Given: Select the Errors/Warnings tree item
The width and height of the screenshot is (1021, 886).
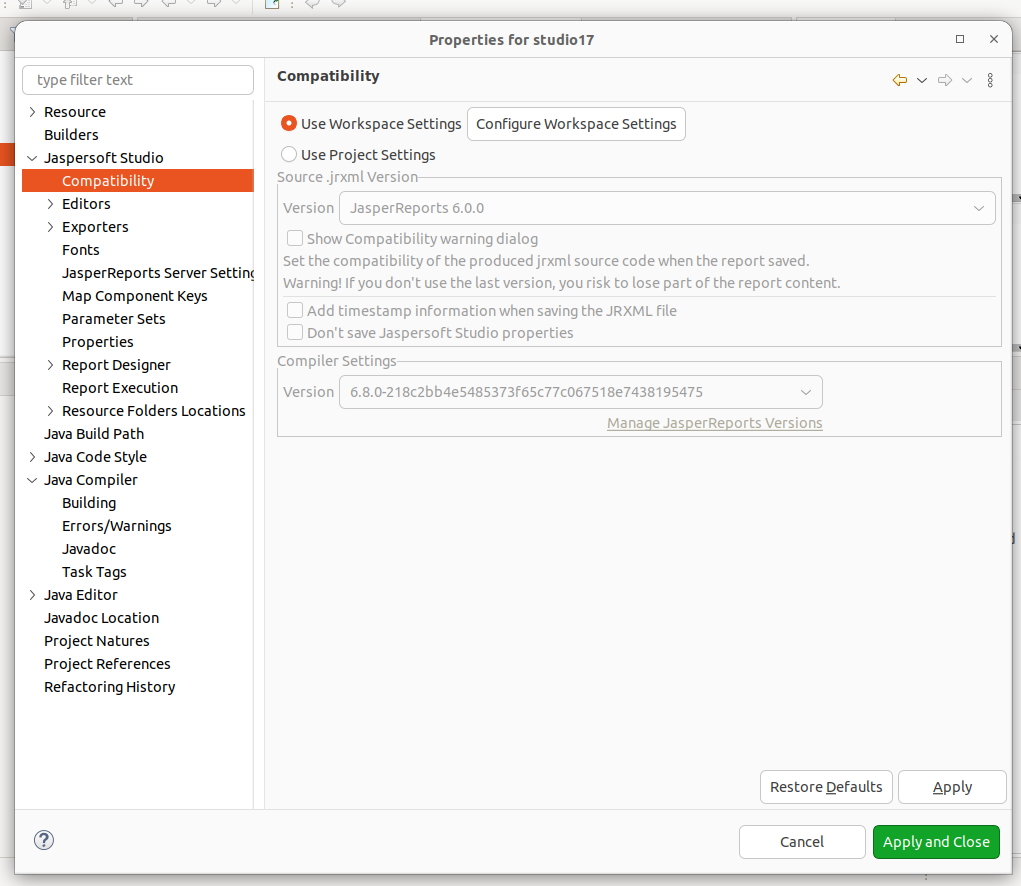Looking at the screenshot, I should tap(117, 526).
